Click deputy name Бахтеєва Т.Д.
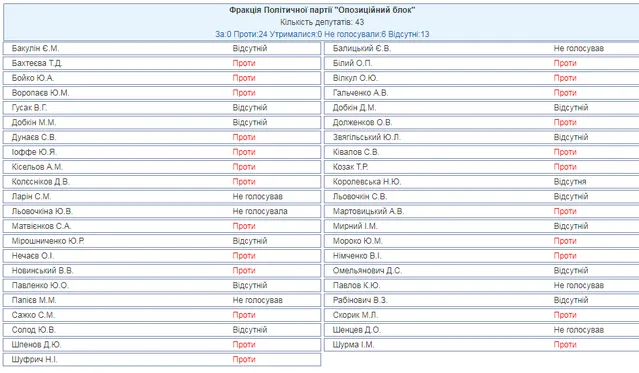 (x=37, y=63)
